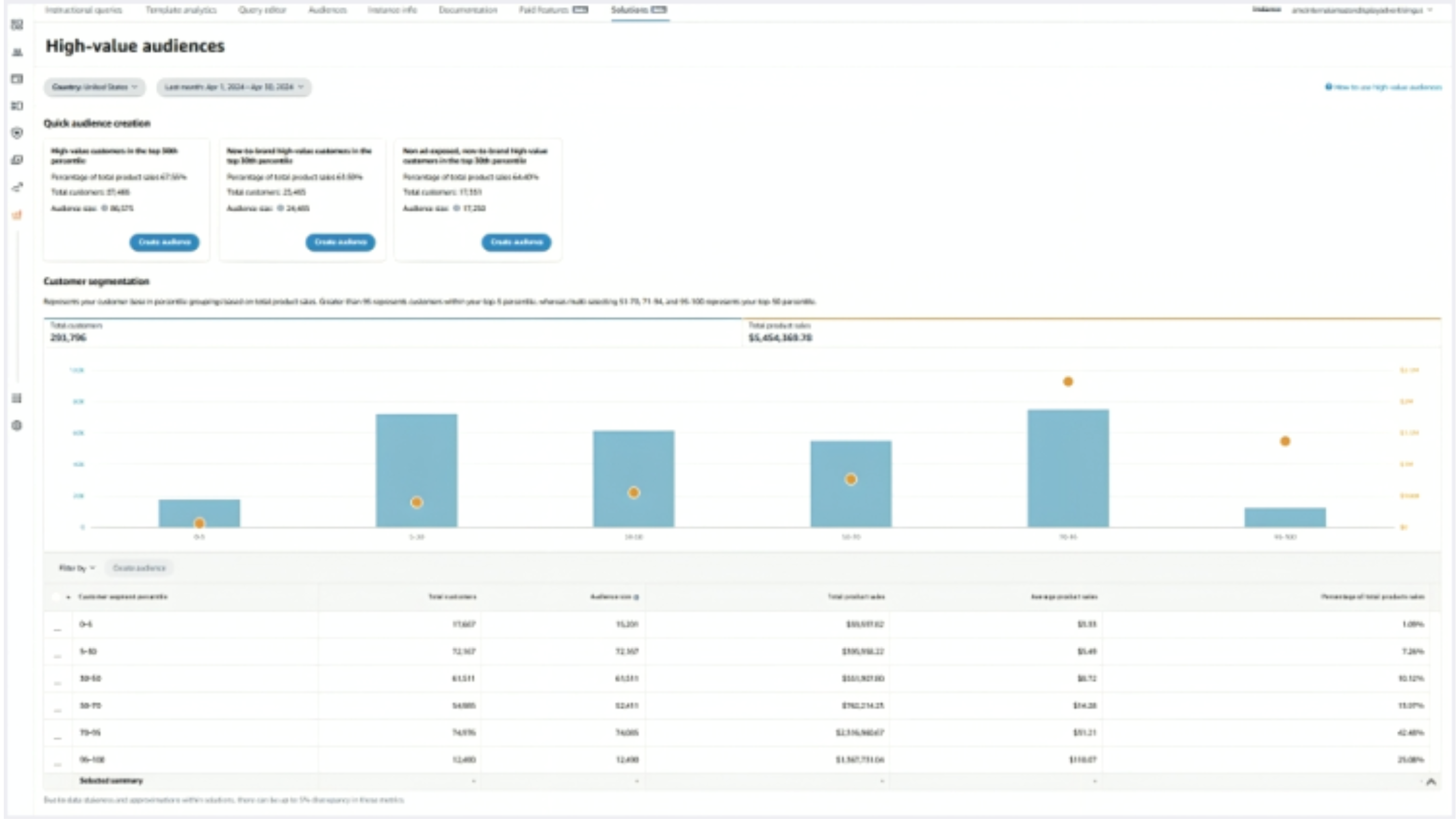
Task: Click the share/flow icon in the sidebar
Action: click(16, 185)
